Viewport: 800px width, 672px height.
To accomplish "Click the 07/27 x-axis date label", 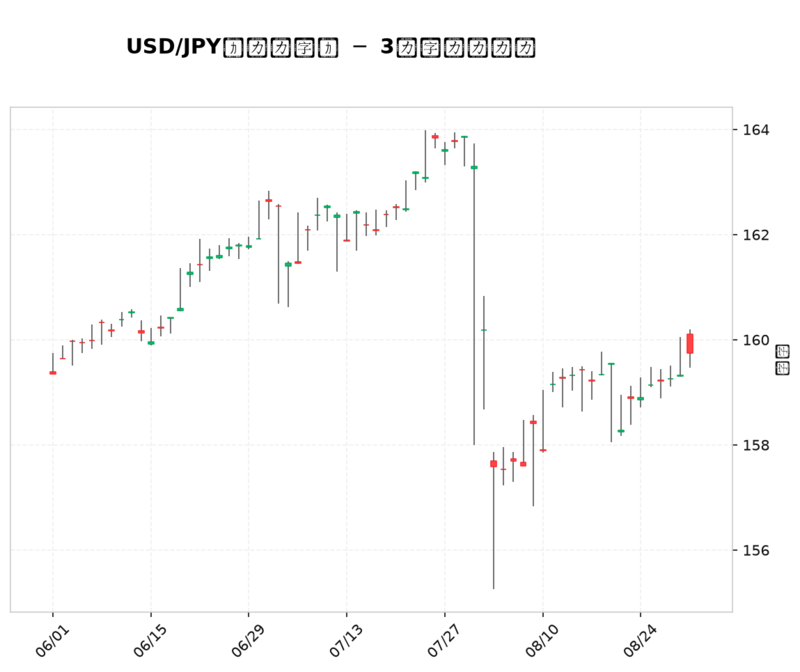I will (x=444, y=640).
